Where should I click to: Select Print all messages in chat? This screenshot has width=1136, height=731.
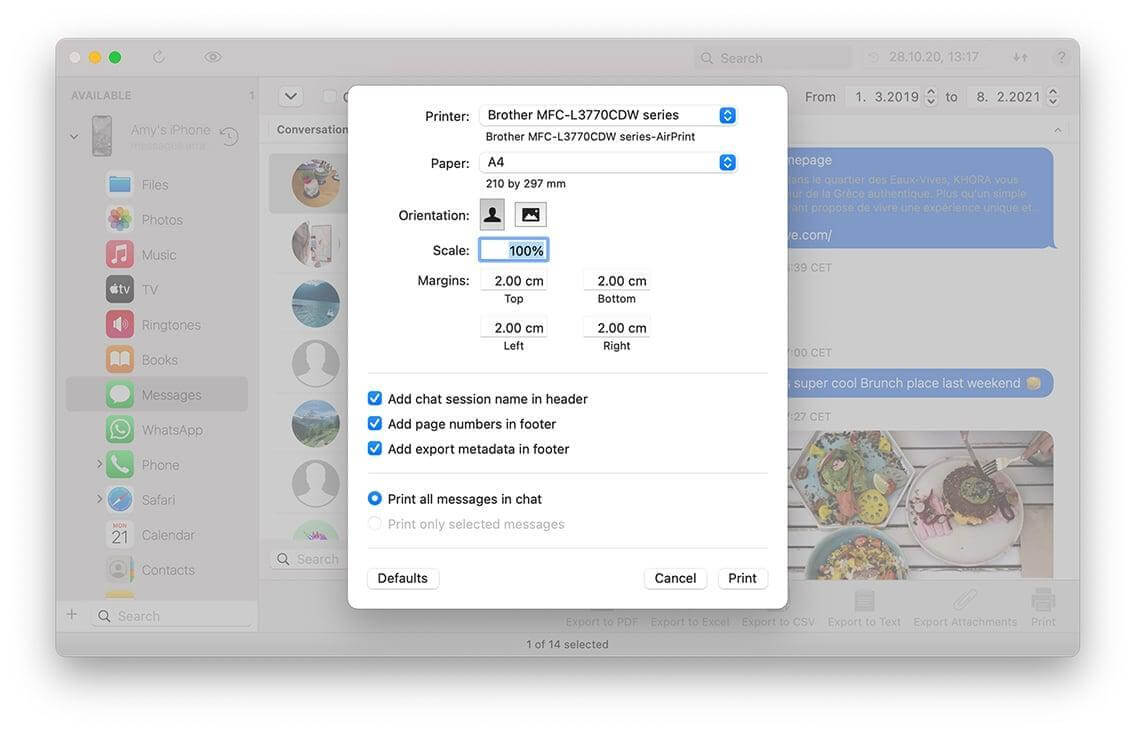(x=374, y=498)
